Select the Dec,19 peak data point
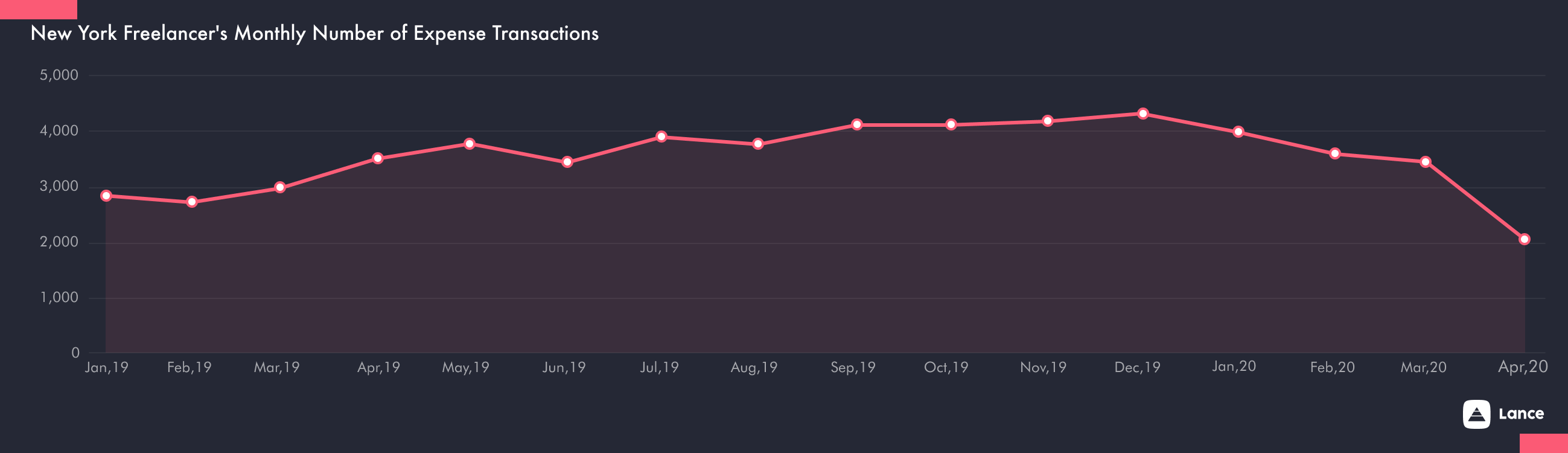 pos(1143,114)
